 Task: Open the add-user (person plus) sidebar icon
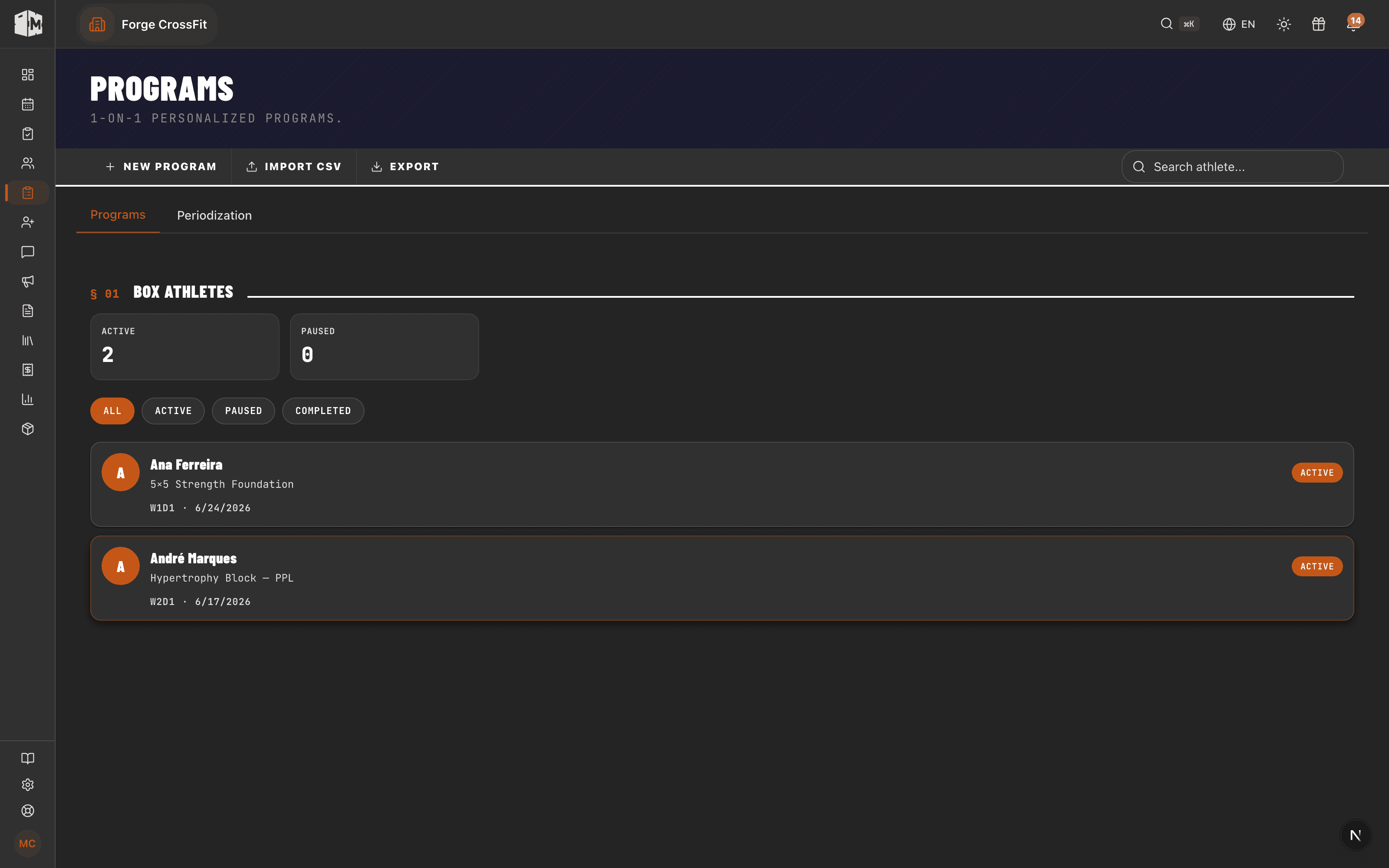click(x=27, y=222)
